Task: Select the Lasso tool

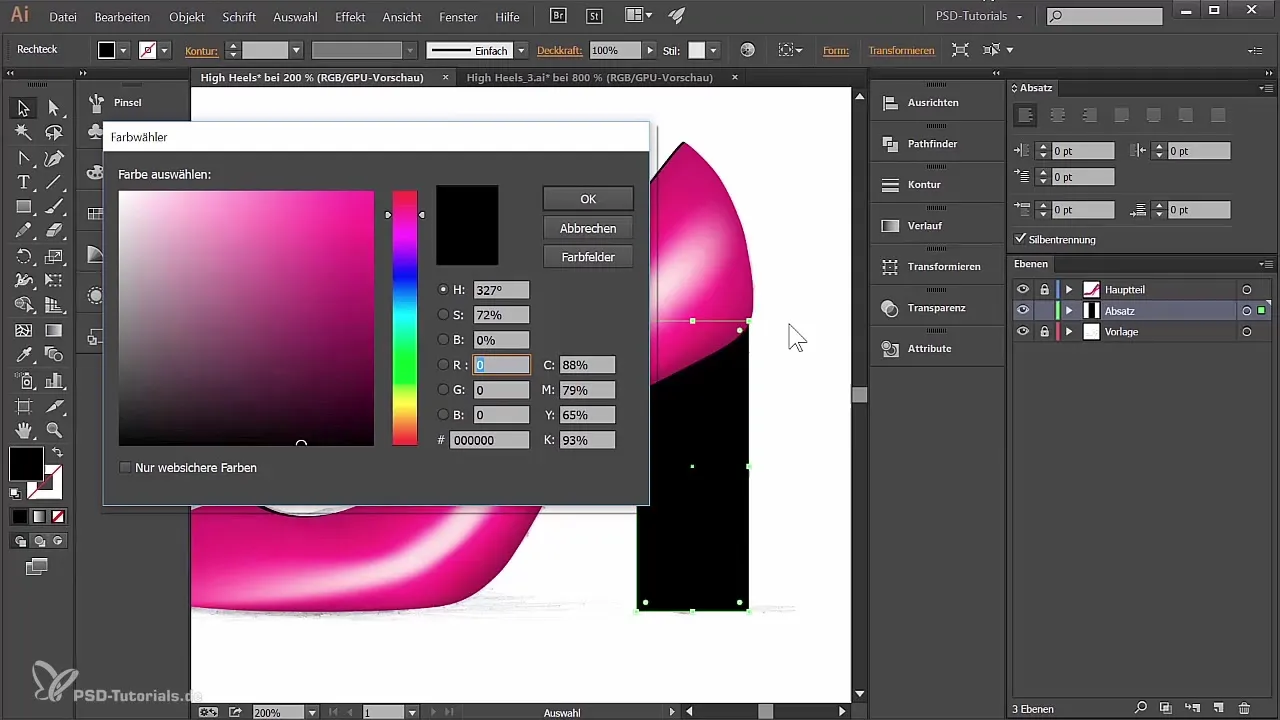Action: click(x=54, y=132)
